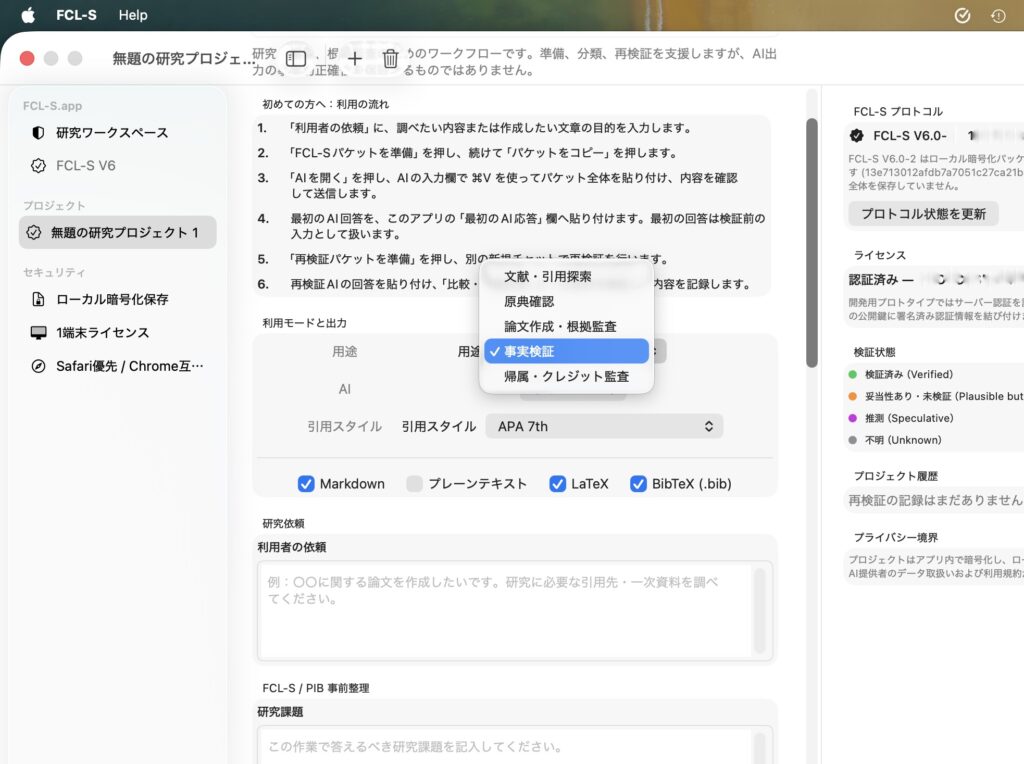Delete project using the trash icon
The width and height of the screenshot is (1024, 764).
coord(391,59)
